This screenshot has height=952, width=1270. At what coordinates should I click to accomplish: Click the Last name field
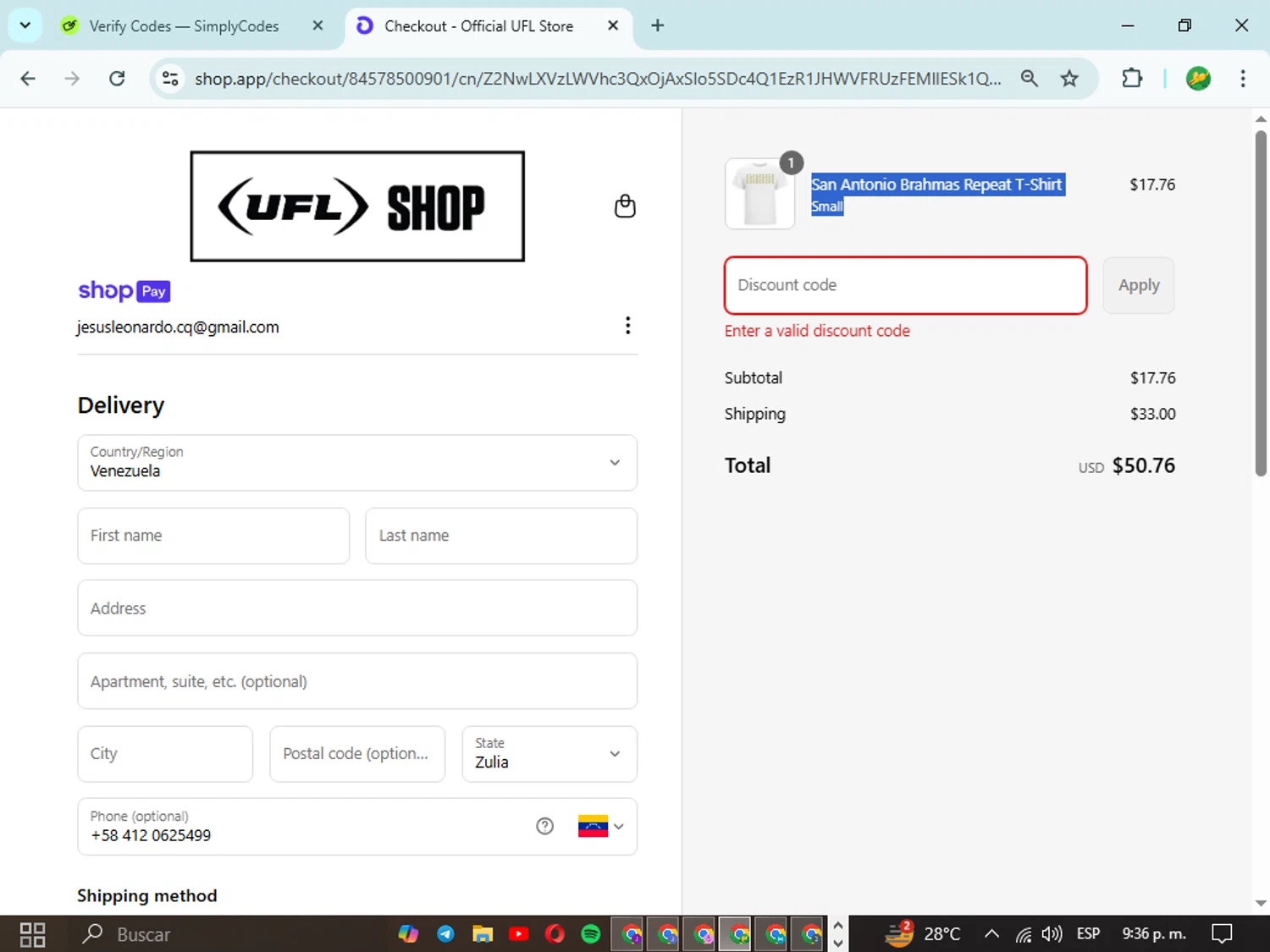(x=501, y=536)
